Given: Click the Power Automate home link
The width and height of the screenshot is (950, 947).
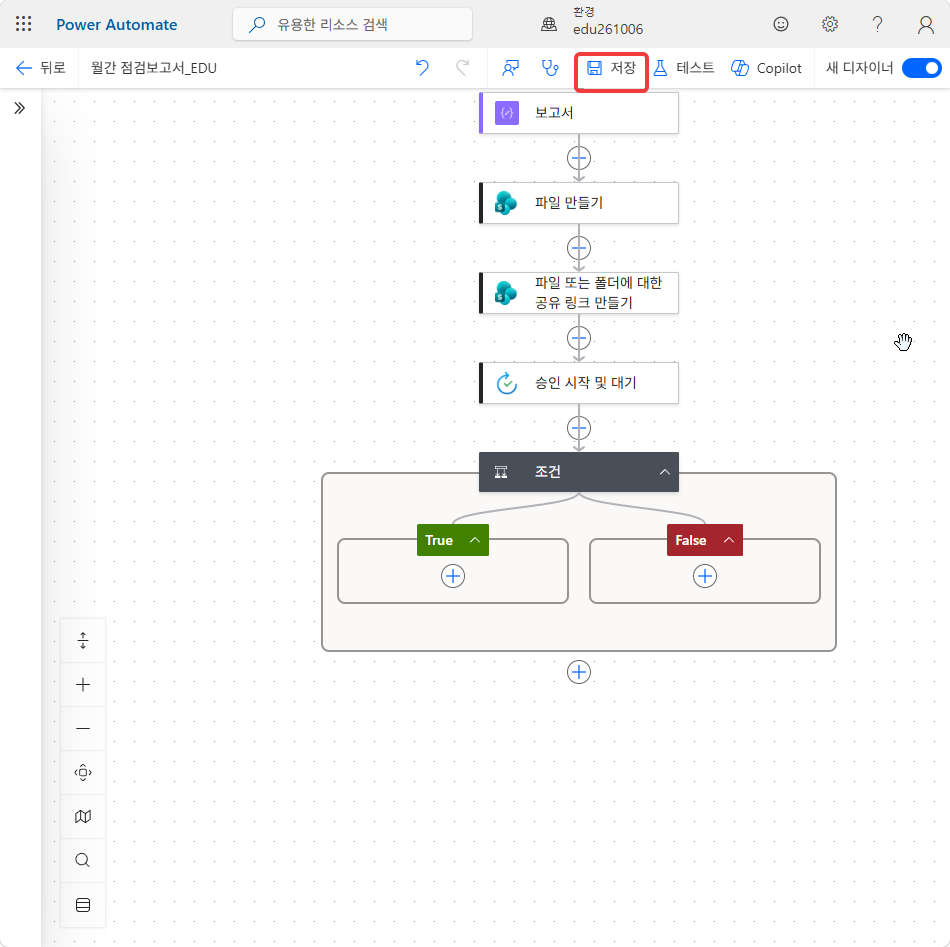Looking at the screenshot, I should [116, 24].
